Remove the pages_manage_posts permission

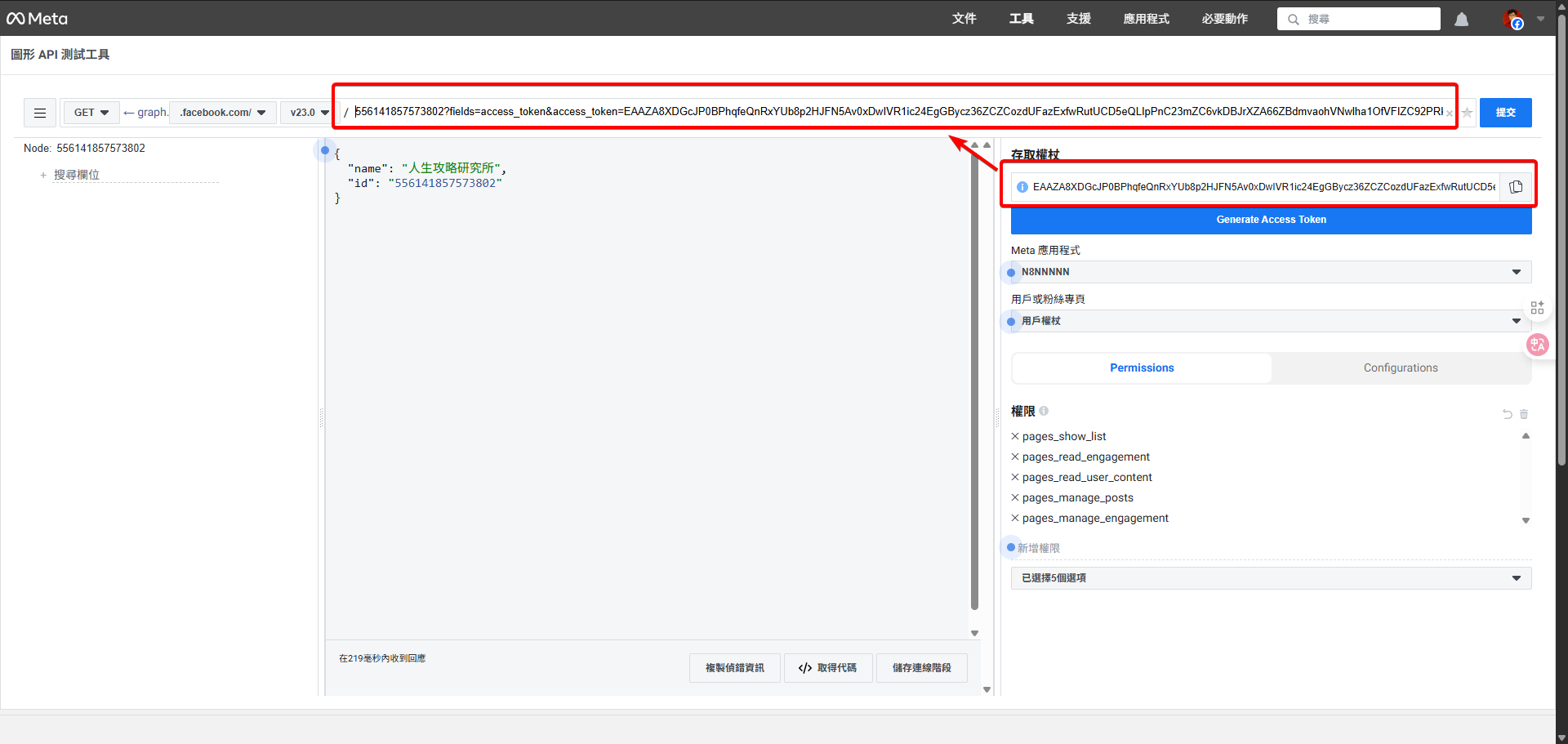pos(1015,497)
